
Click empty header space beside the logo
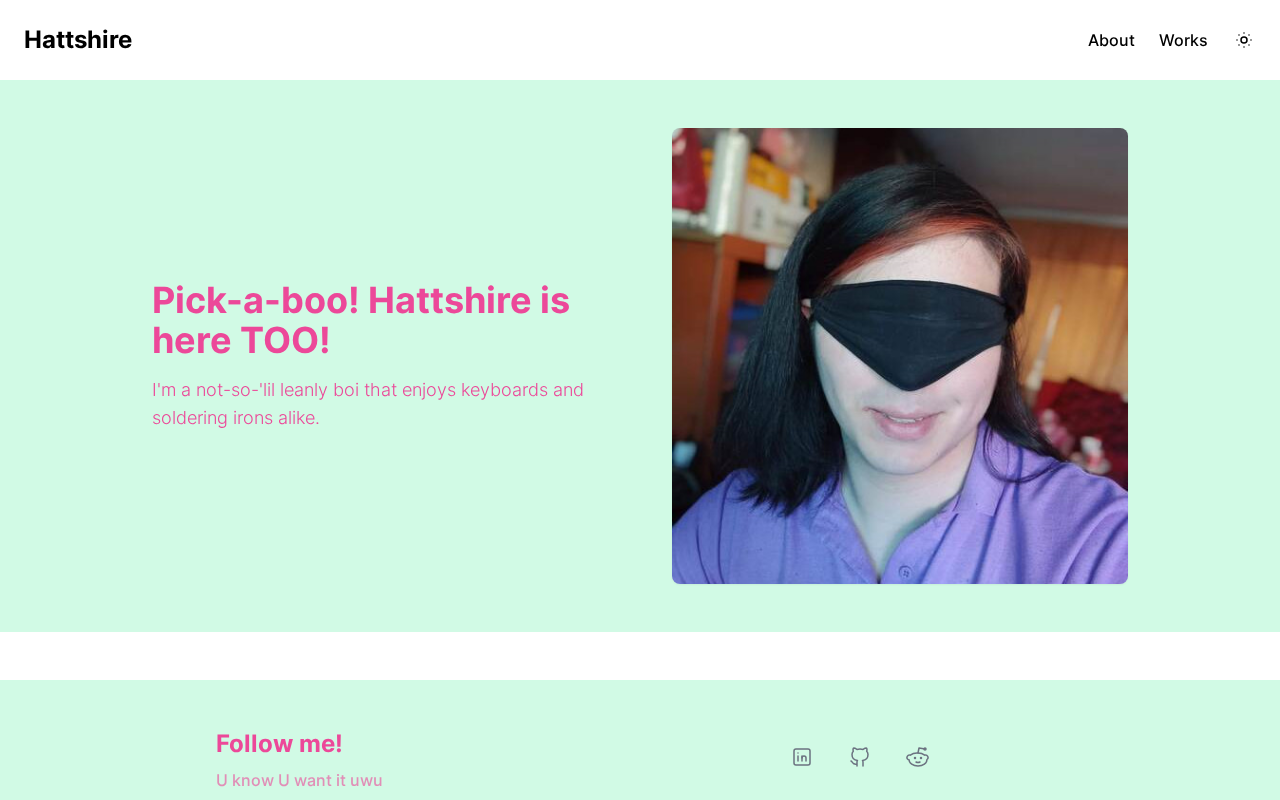[x=600, y=40]
